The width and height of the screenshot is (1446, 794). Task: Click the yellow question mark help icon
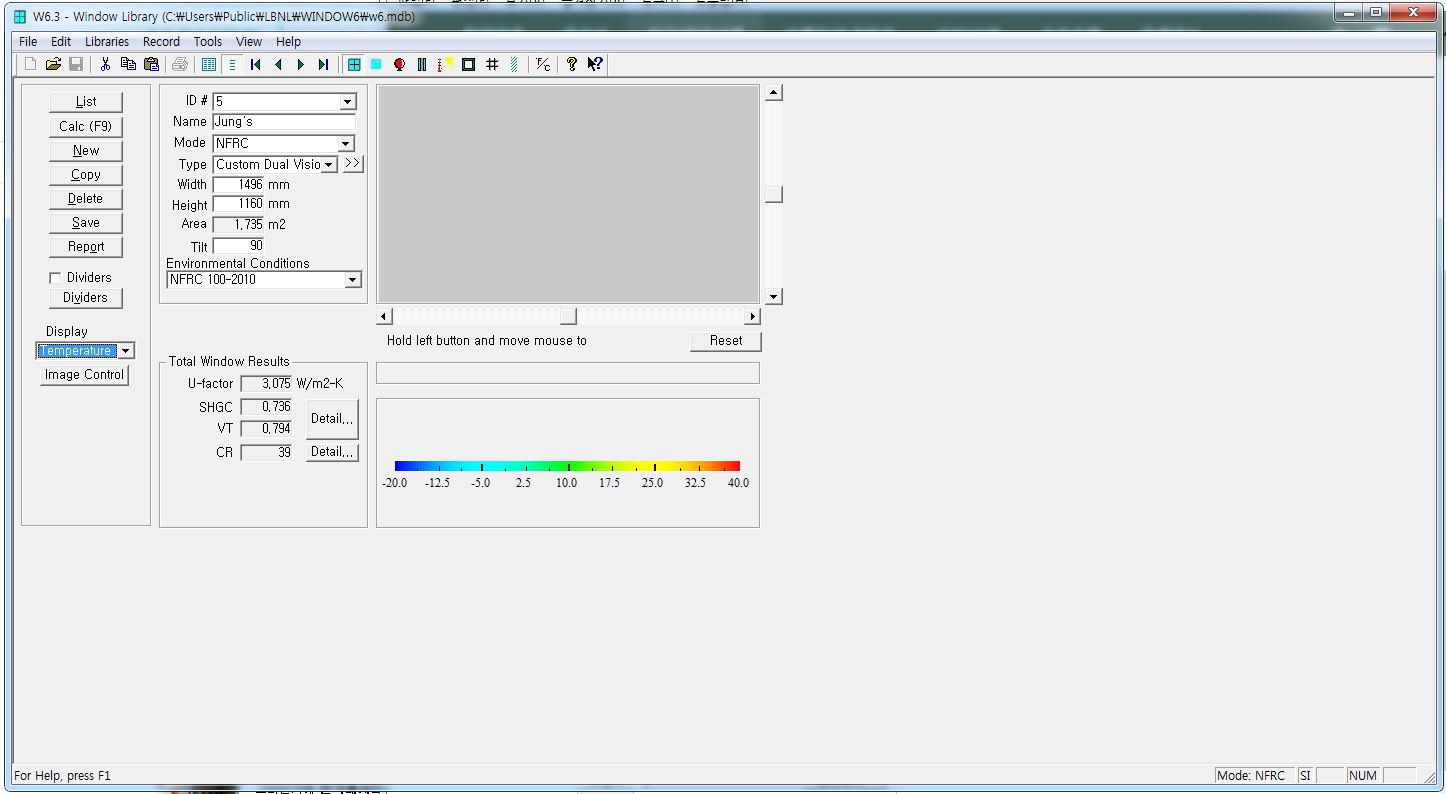572,64
